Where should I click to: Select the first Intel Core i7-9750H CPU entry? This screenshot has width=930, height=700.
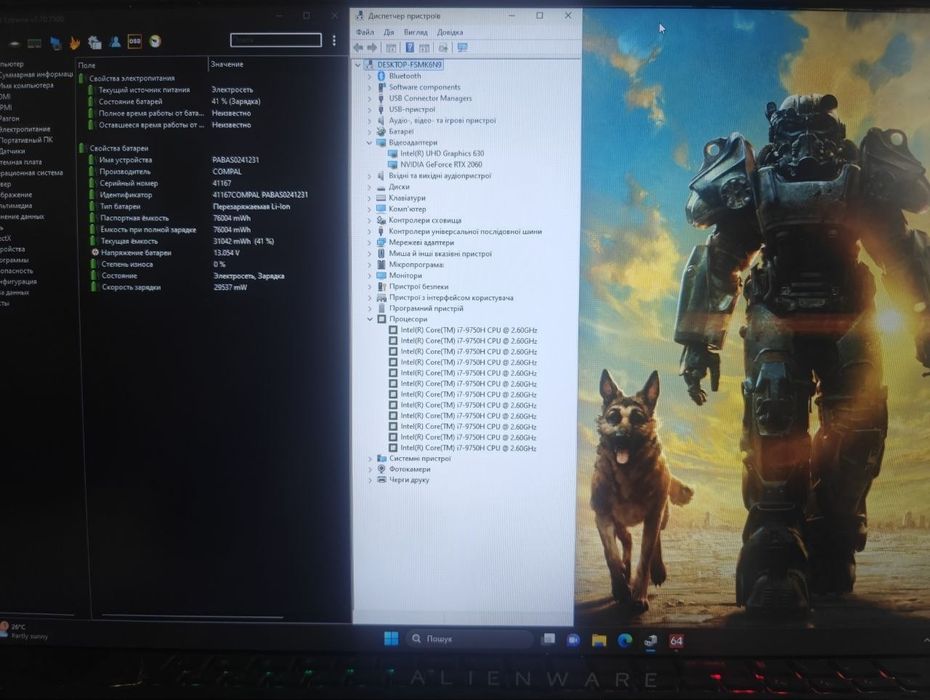click(x=469, y=330)
